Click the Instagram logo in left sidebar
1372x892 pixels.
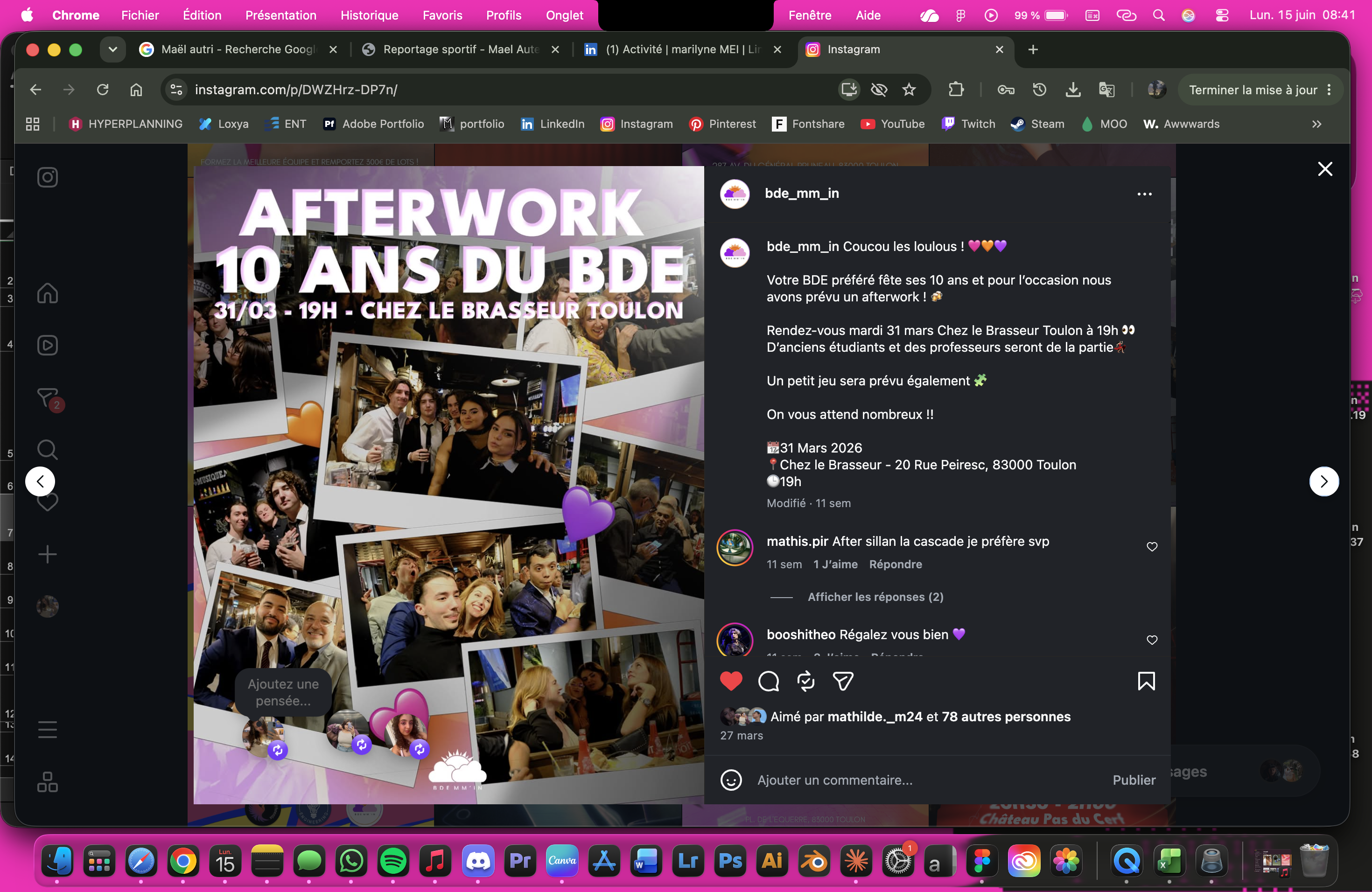[47, 177]
